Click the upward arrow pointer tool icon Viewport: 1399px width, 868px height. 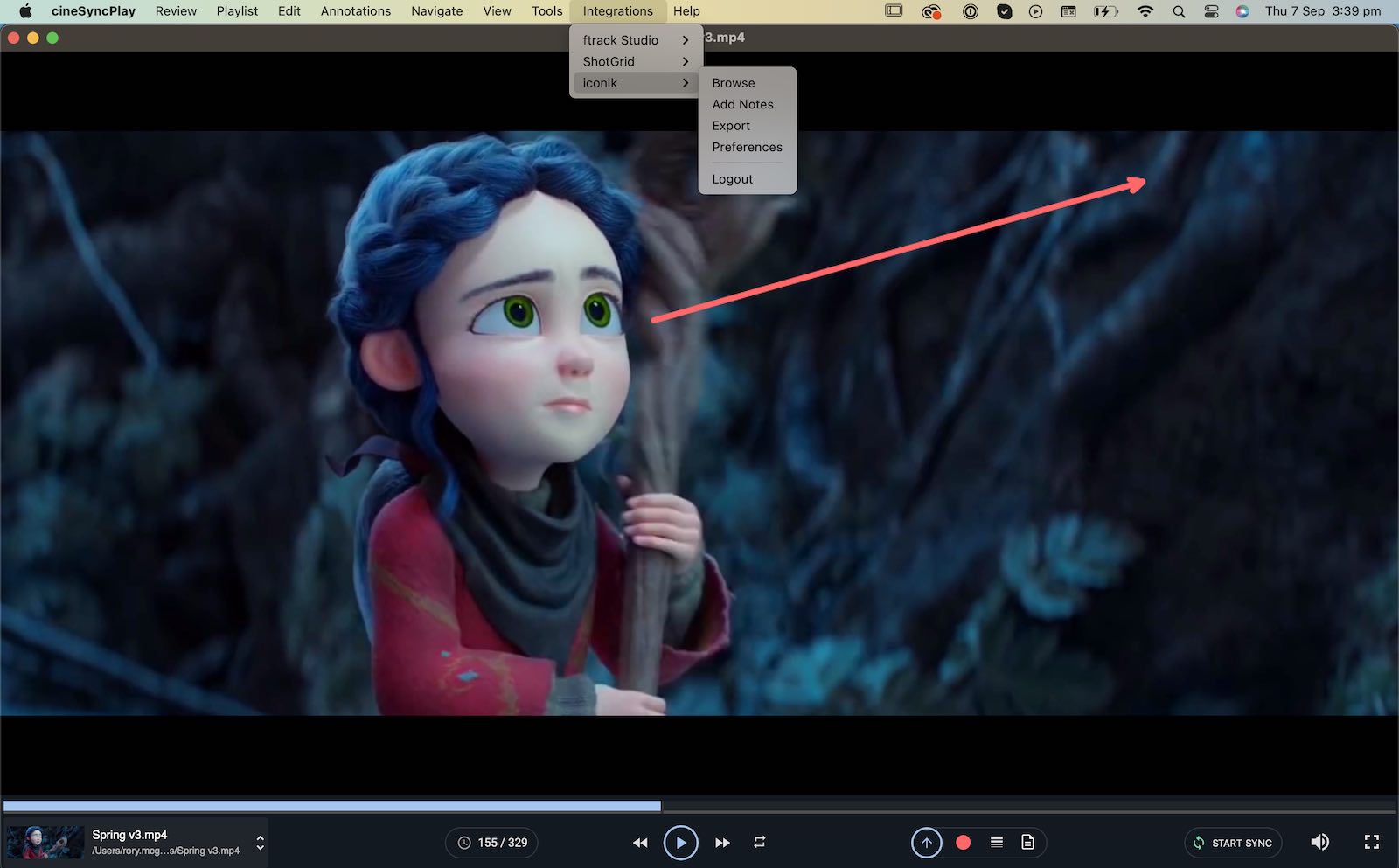point(927,843)
